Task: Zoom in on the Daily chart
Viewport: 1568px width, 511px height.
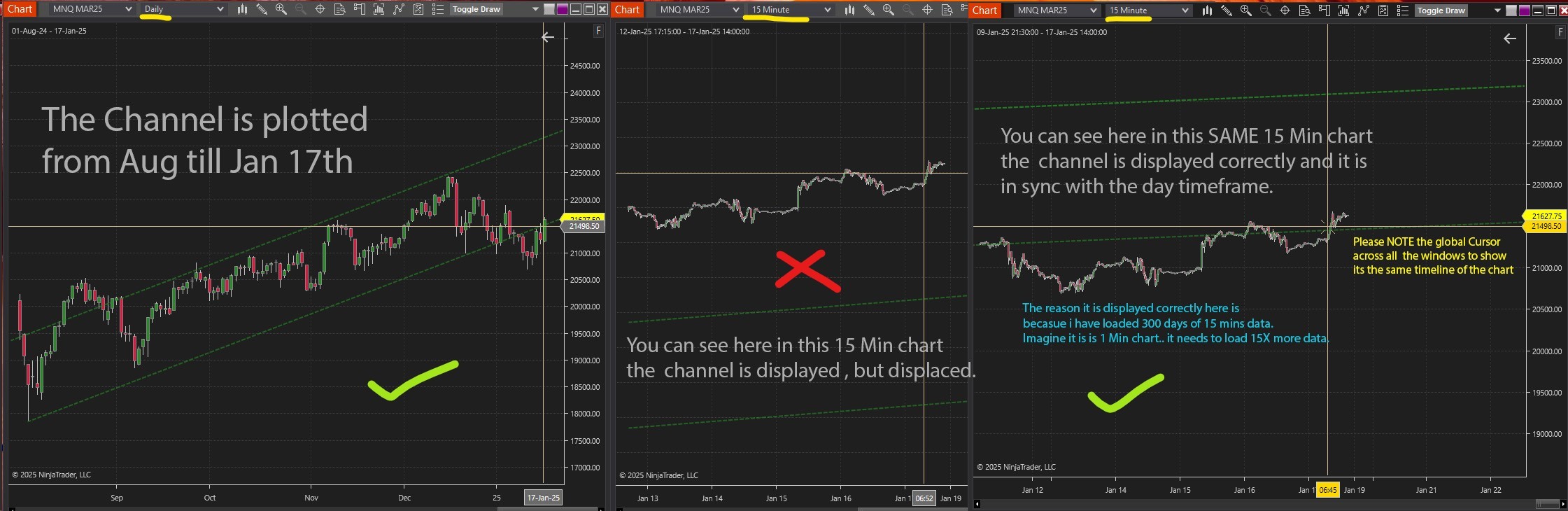Action: click(281, 9)
